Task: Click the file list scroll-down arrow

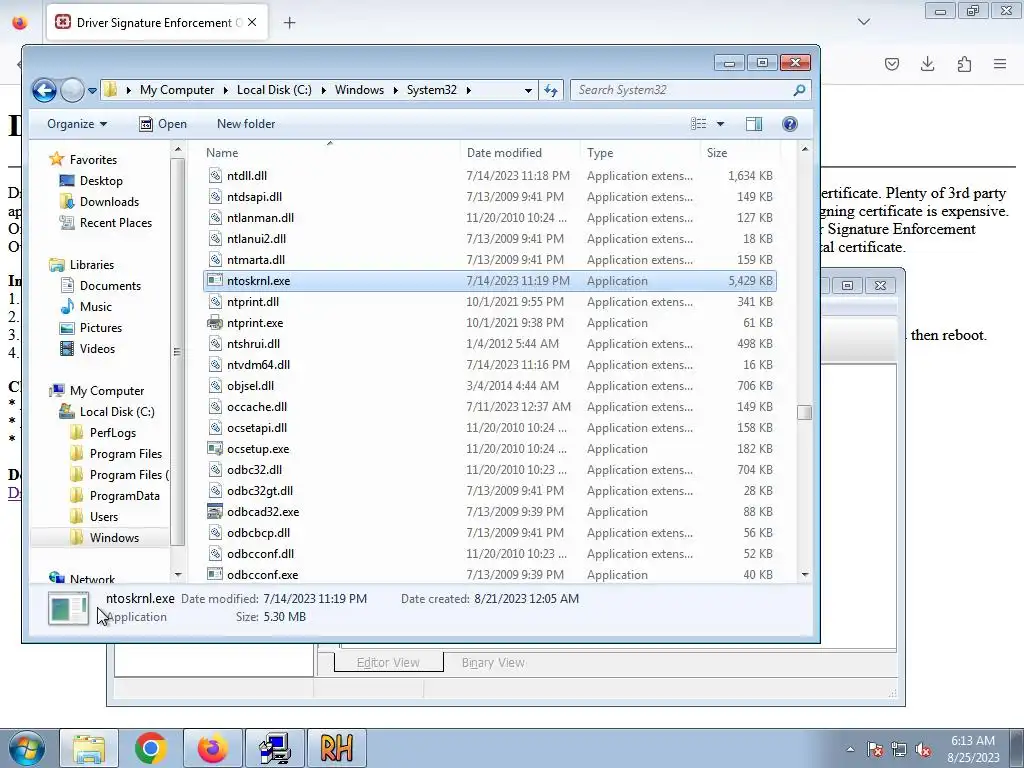Action: pos(805,575)
